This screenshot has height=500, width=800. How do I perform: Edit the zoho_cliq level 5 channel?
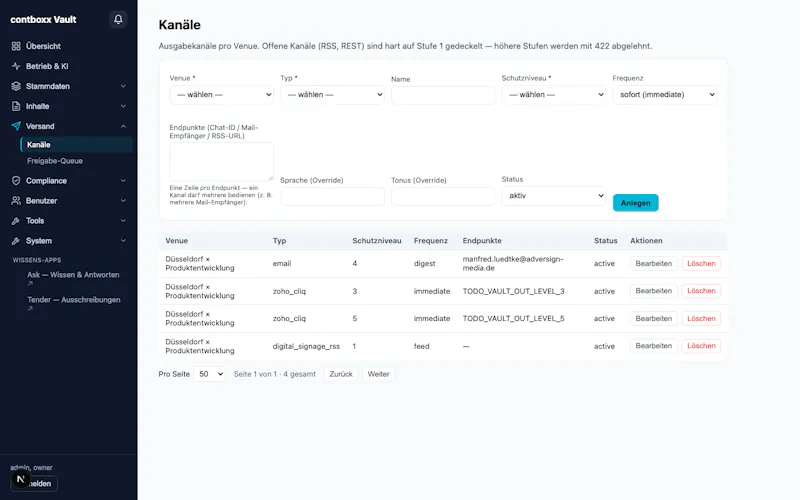(654, 318)
